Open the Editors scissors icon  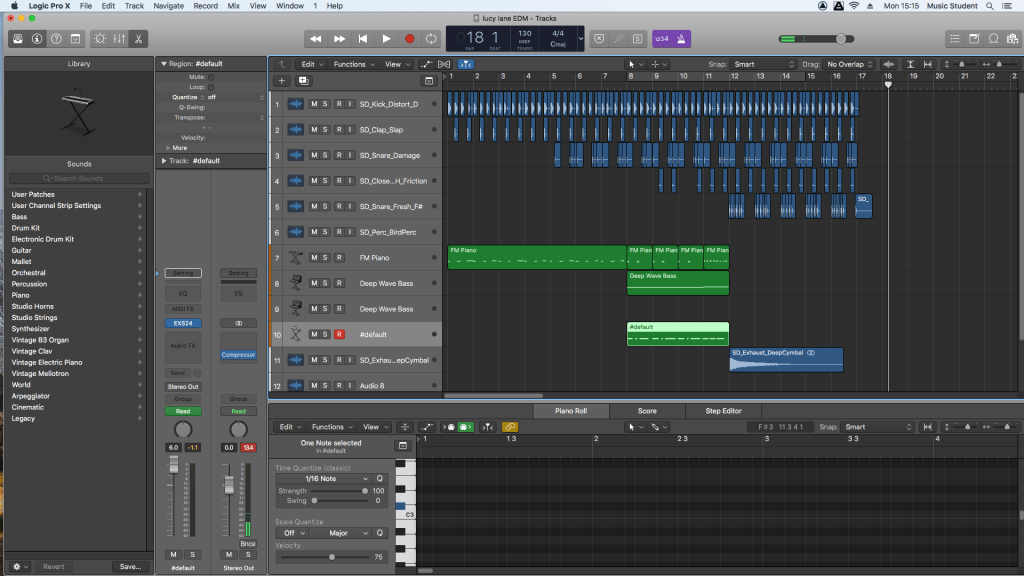pos(139,39)
